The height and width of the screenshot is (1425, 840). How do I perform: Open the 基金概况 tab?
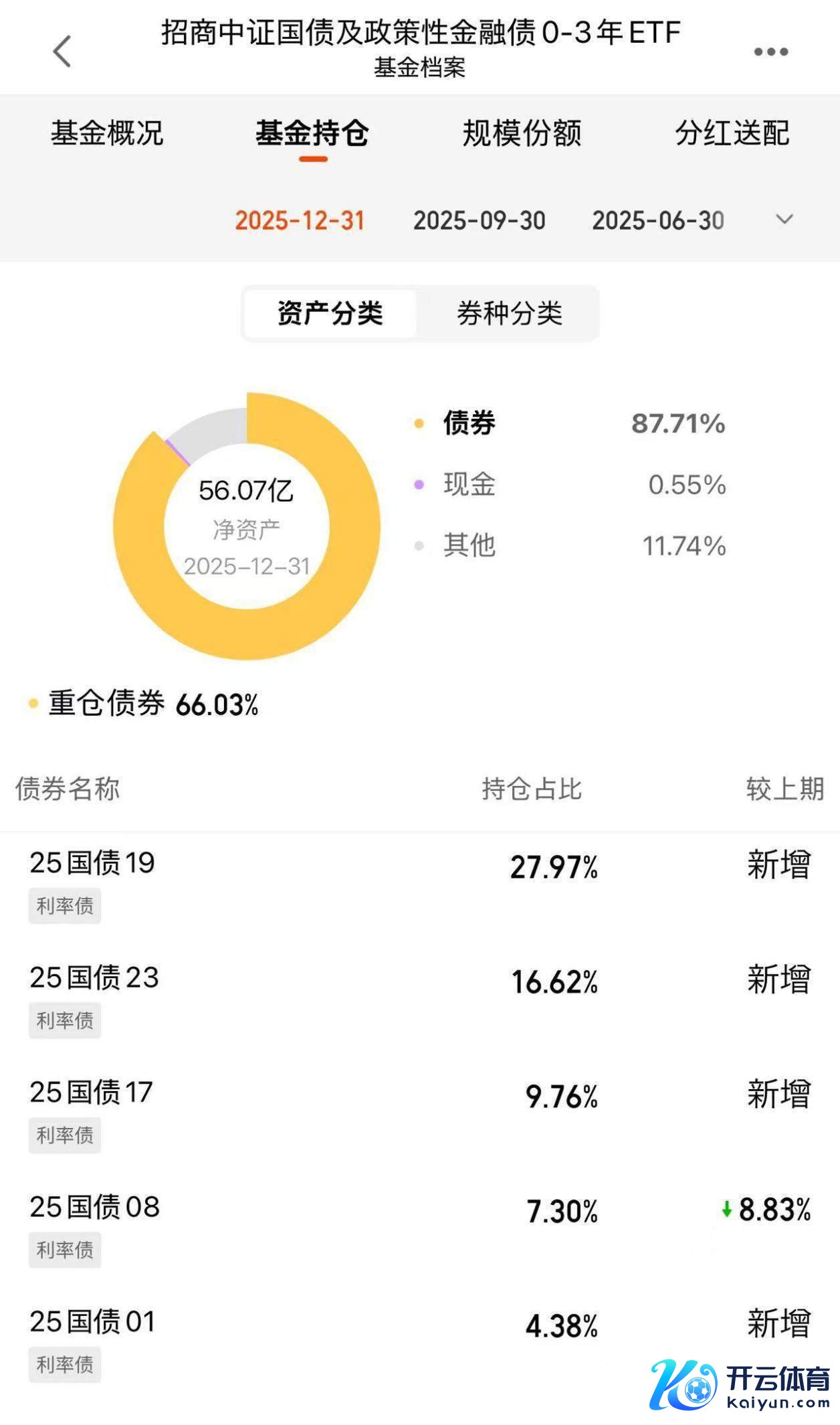107,133
